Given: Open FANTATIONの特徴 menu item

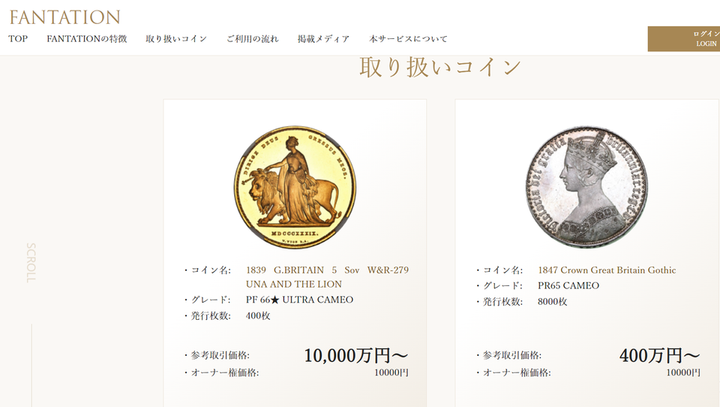Looking at the screenshot, I should pyautogui.click(x=87, y=39).
